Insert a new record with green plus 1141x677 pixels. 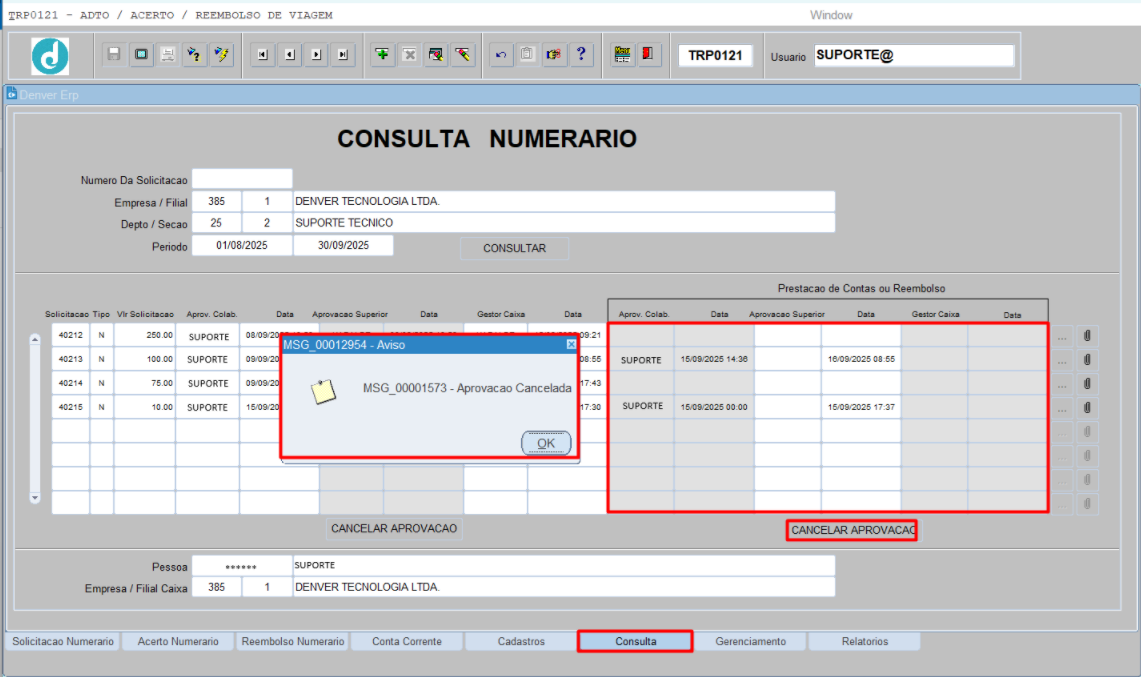(x=382, y=55)
